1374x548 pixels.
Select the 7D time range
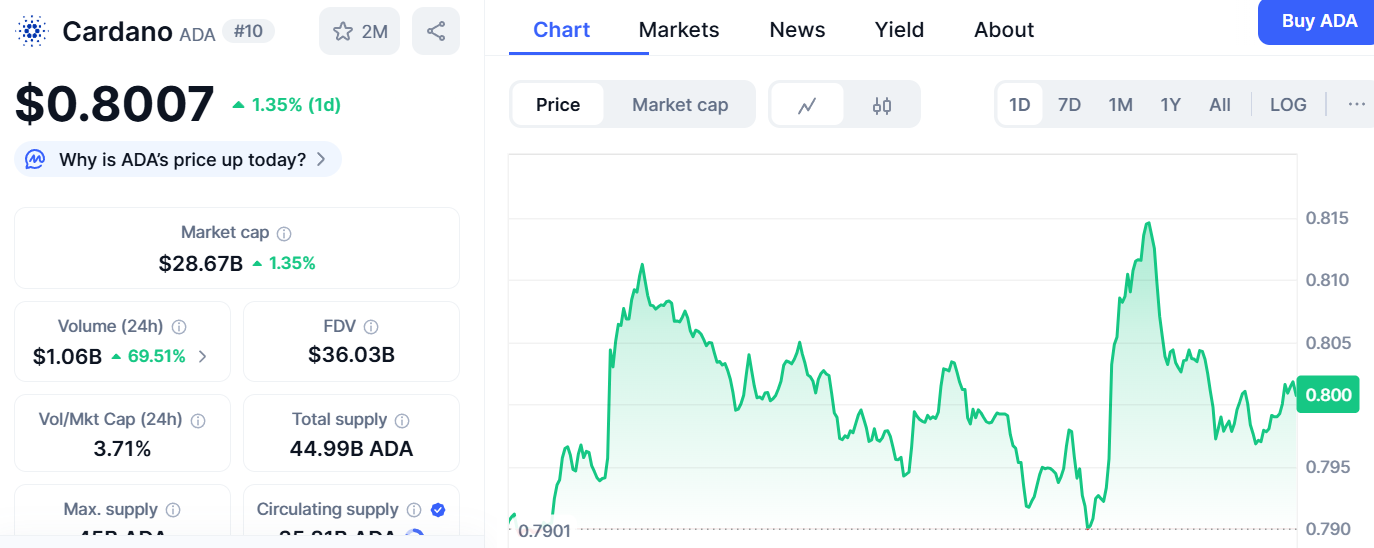1069,105
